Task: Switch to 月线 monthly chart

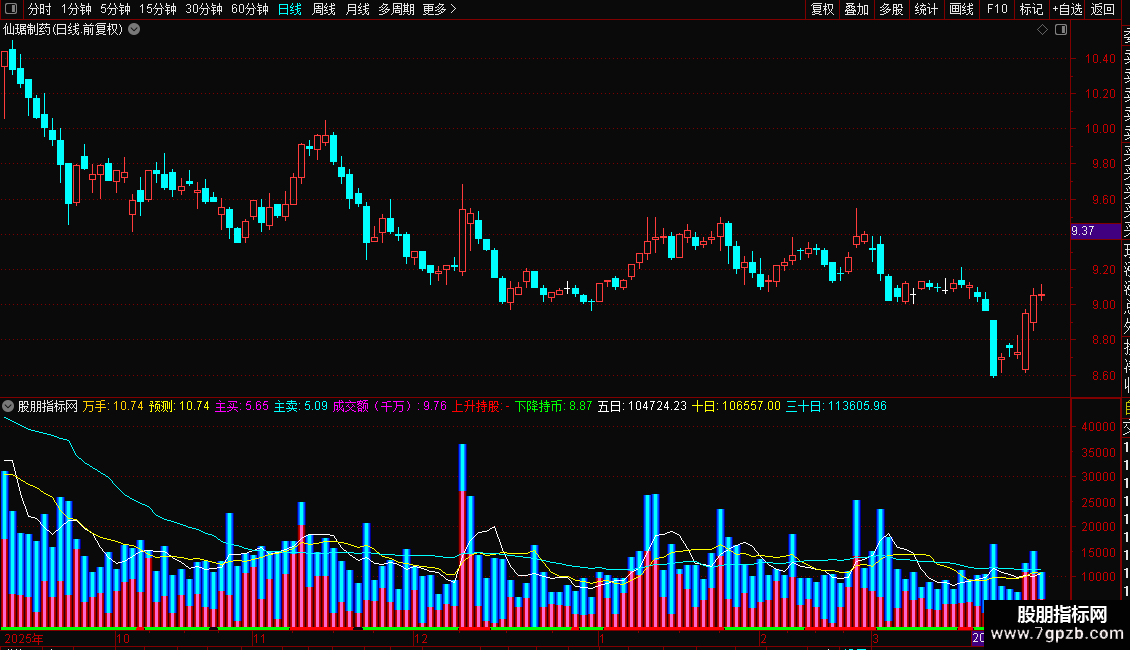Action: click(x=357, y=9)
